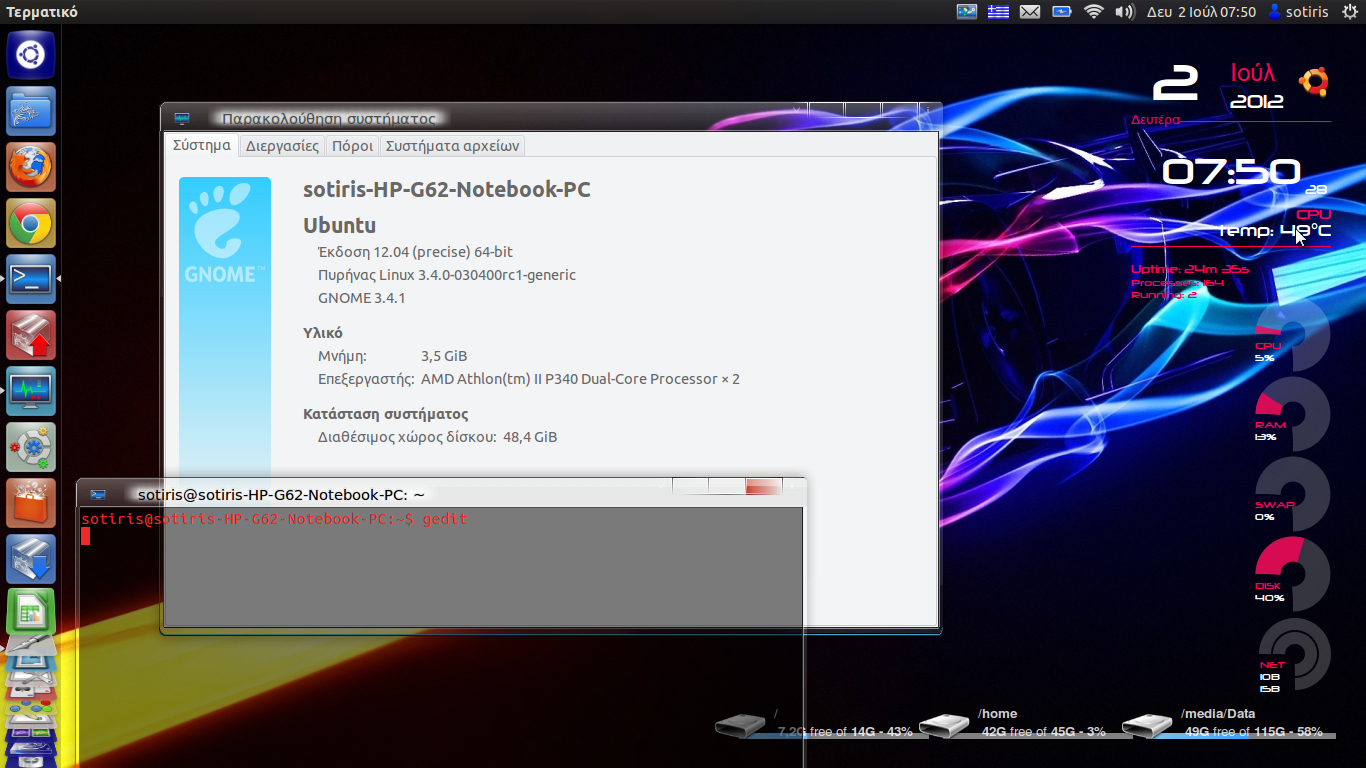Open the sotiris user menu
Screen dimensions: 1366x768
click(1298, 12)
